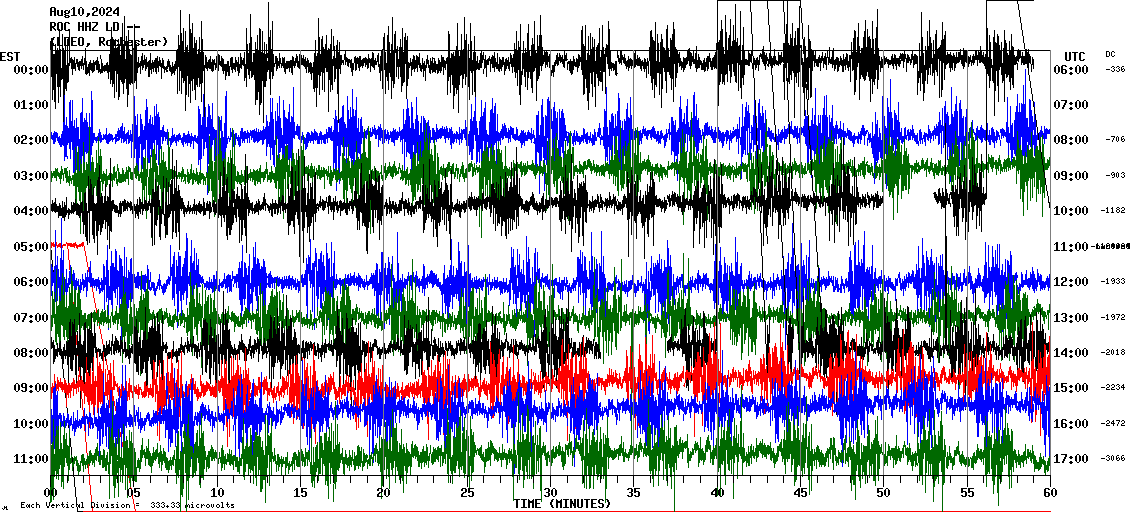Click the short red trace at 05:00 EST

click(x=68, y=244)
